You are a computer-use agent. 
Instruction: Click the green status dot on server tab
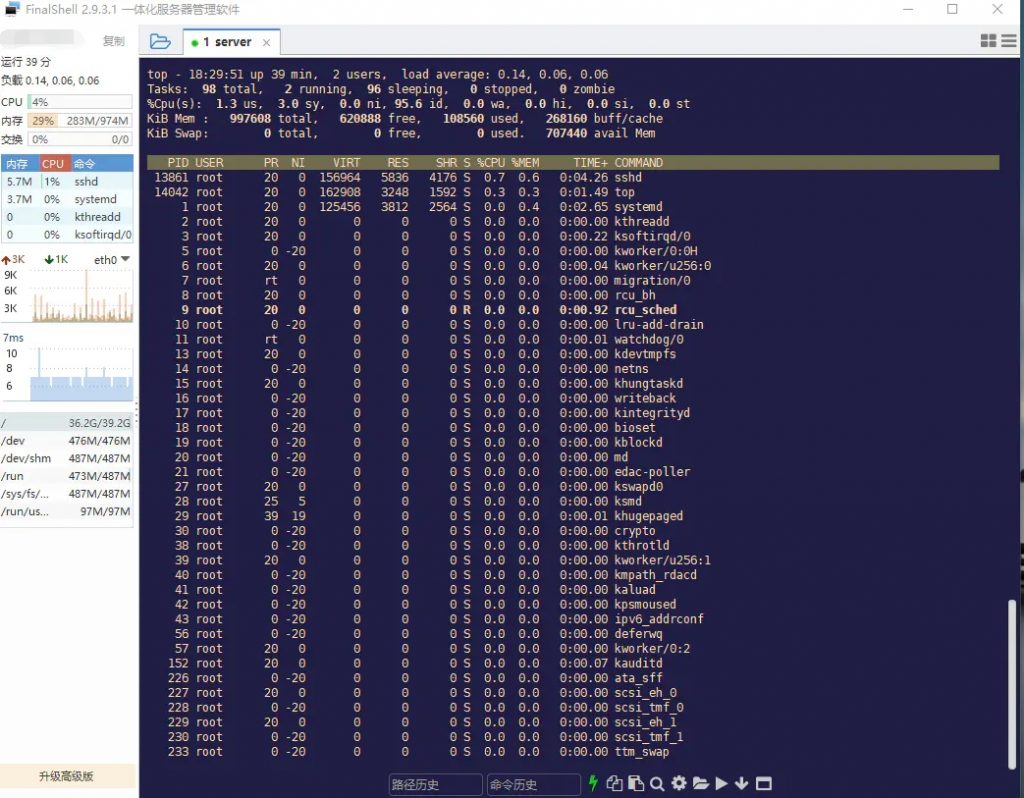(196, 42)
